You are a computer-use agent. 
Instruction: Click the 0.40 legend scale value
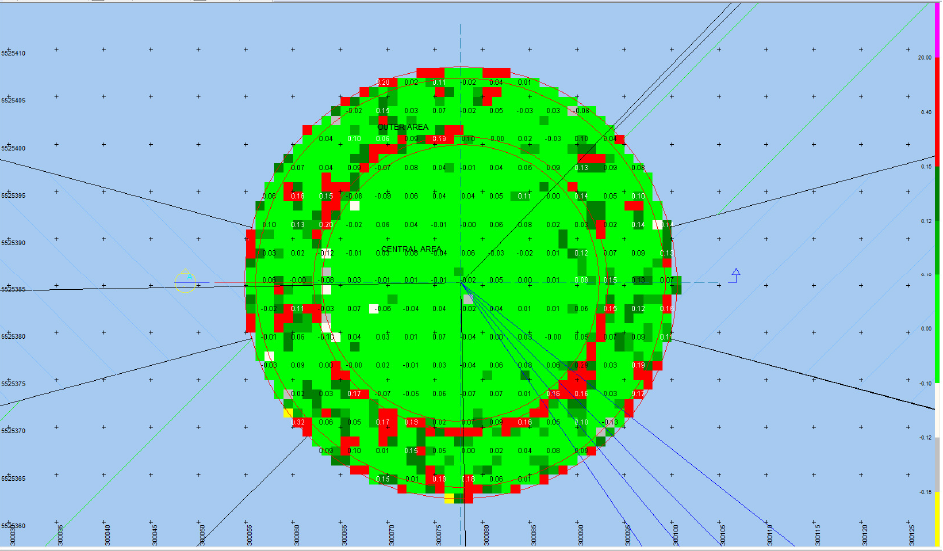click(x=925, y=112)
